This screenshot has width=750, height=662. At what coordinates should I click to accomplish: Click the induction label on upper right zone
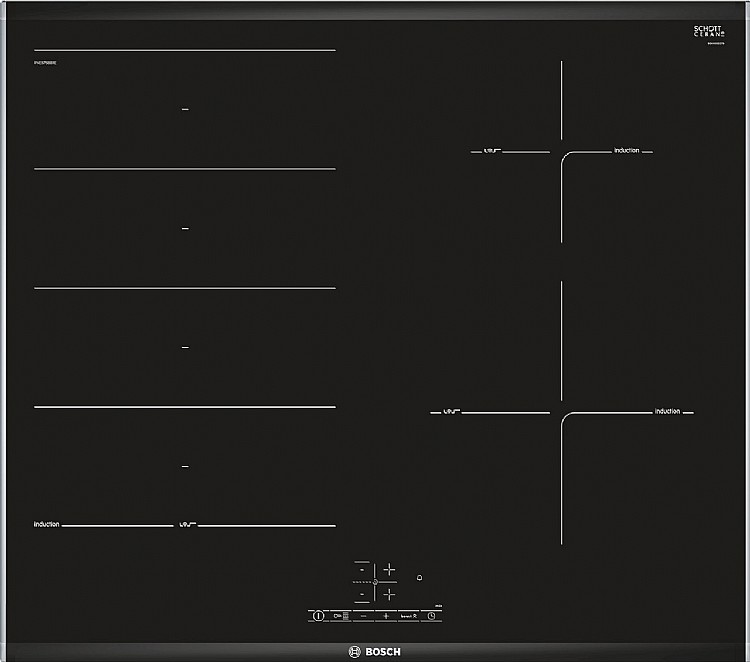tap(627, 150)
